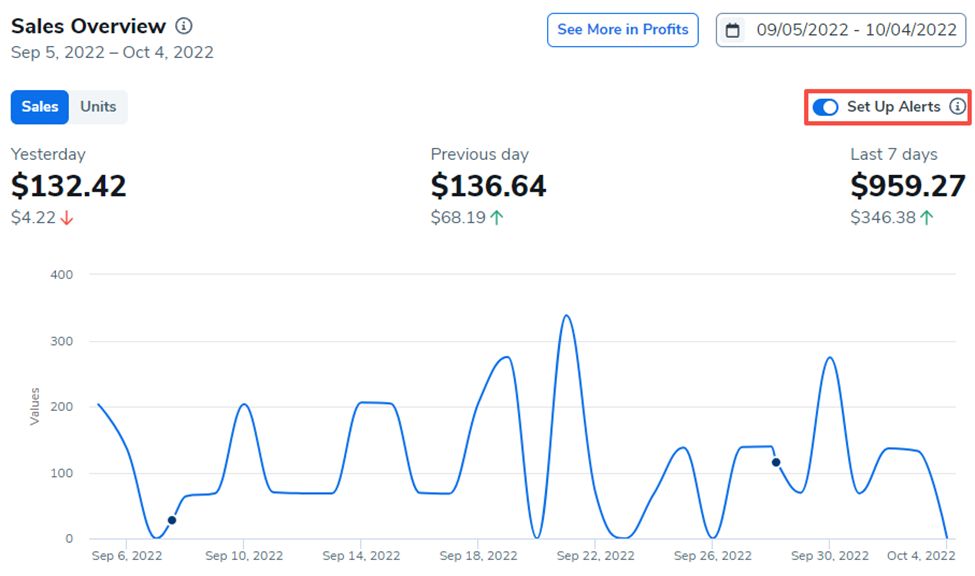Click the Sales Overview heading text
The width and height of the screenshot is (975, 576).
[88, 26]
